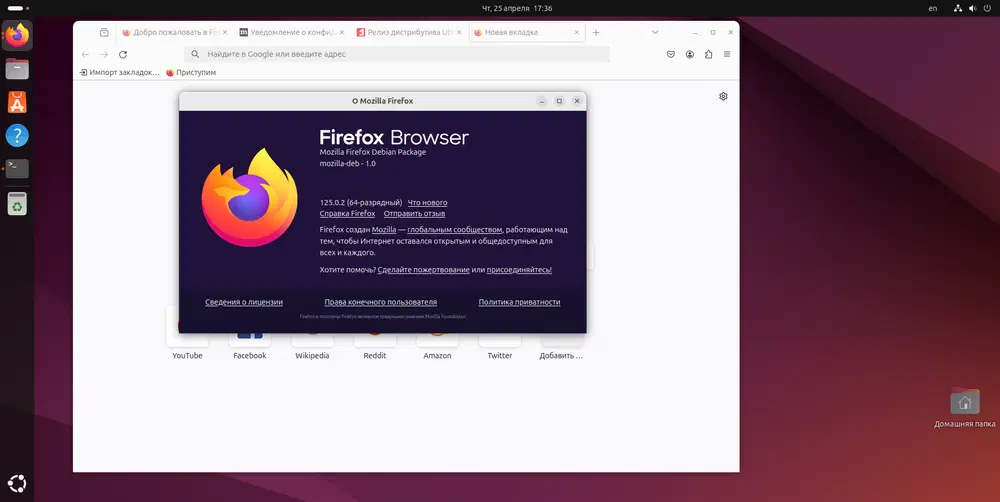Click the Firefox logo in the About dialog
The image size is (1000, 502).
click(x=249, y=198)
